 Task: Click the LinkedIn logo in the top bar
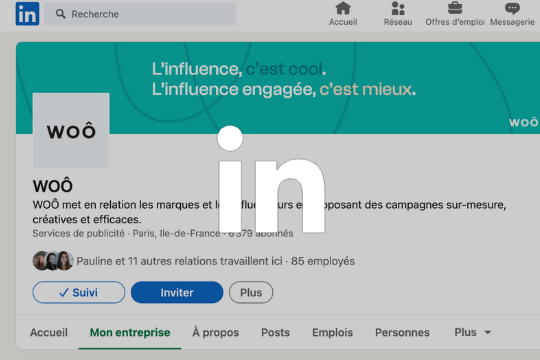[27, 14]
